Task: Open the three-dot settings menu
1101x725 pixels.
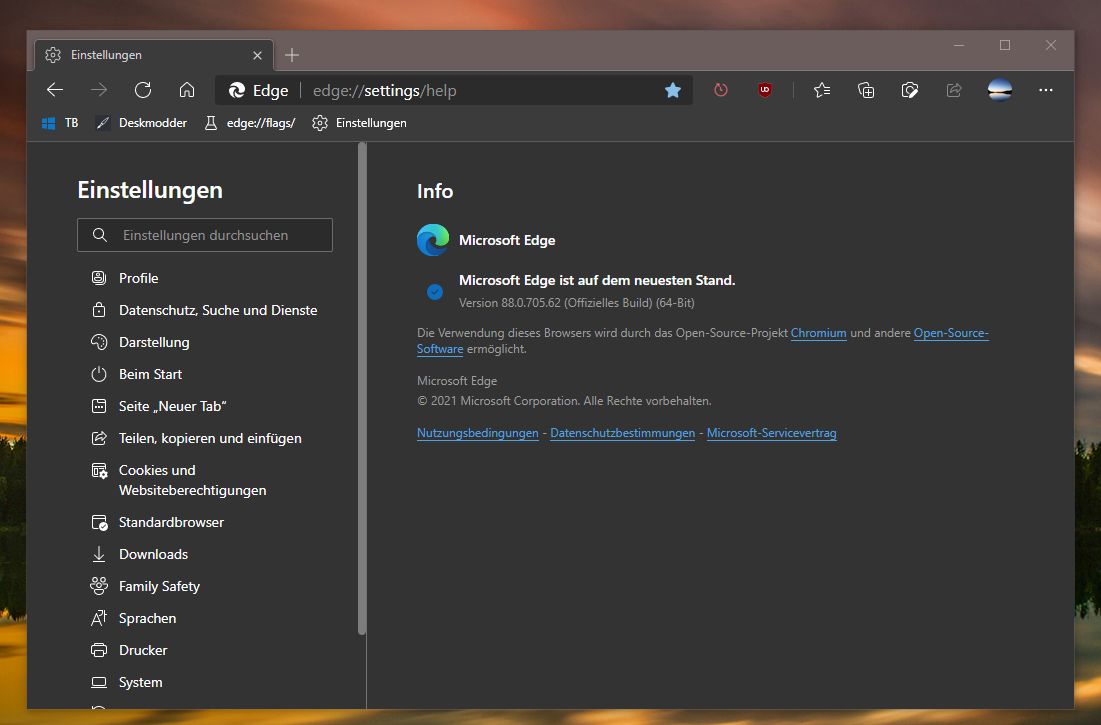Action: point(1046,90)
